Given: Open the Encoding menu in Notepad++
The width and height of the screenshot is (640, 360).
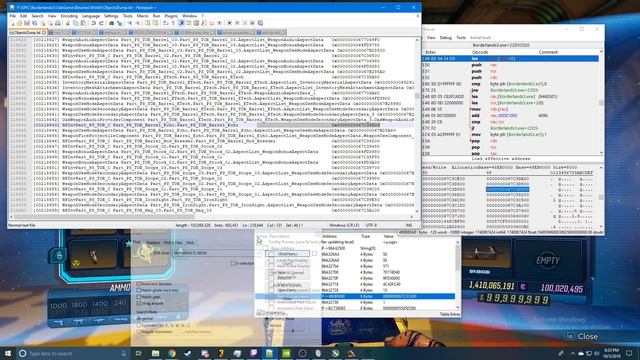Looking at the screenshot, I should click(x=69, y=16).
